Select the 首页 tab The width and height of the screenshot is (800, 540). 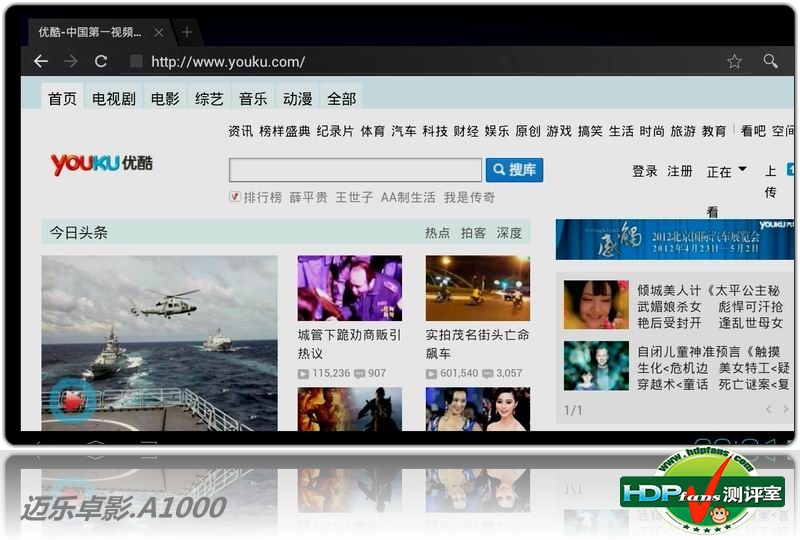62,98
